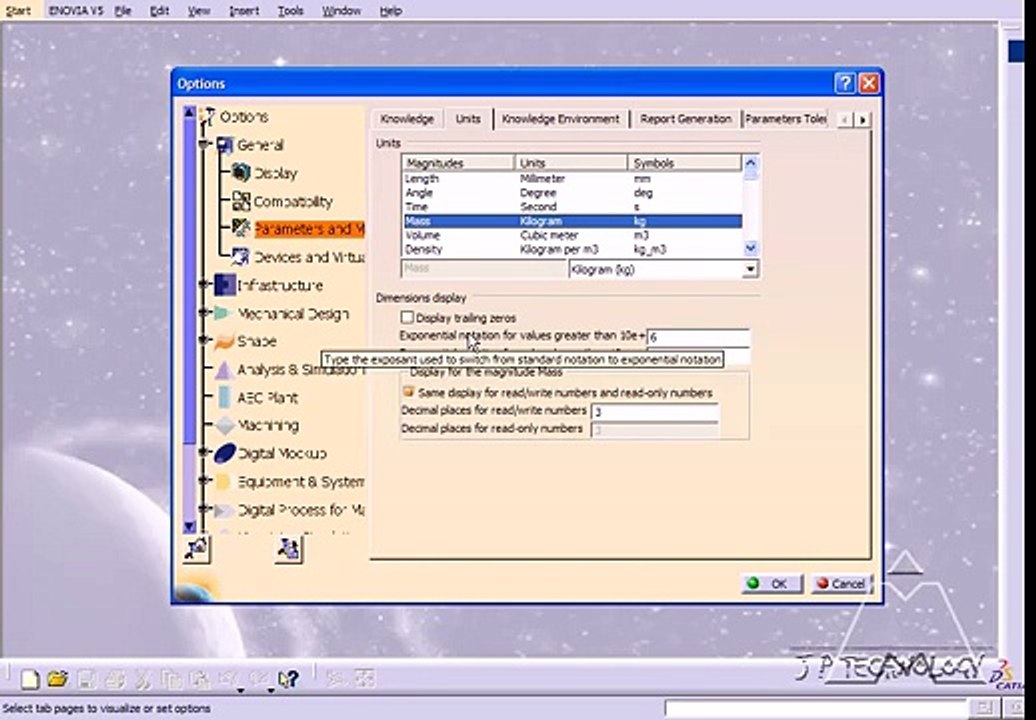
Task: Toggle Same display for read/write numbers checkbox
Action: coord(408,392)
